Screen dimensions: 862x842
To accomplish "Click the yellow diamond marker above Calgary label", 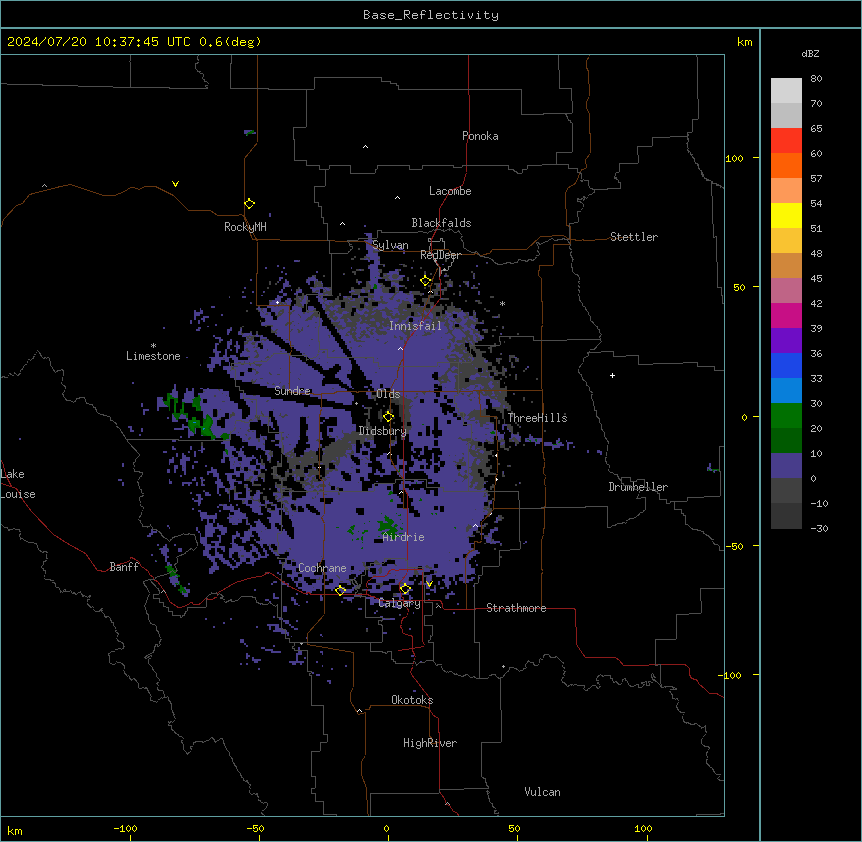I will click(405, 589).
